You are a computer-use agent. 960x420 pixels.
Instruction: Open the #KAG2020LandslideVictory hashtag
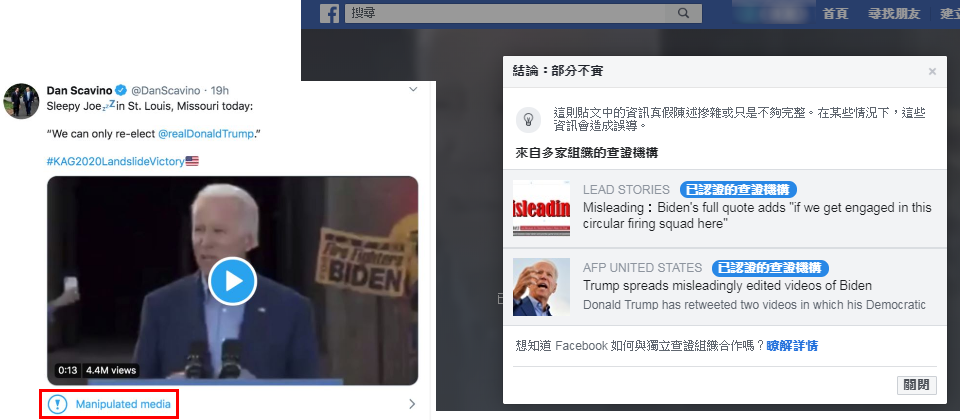tap(115, 162)
